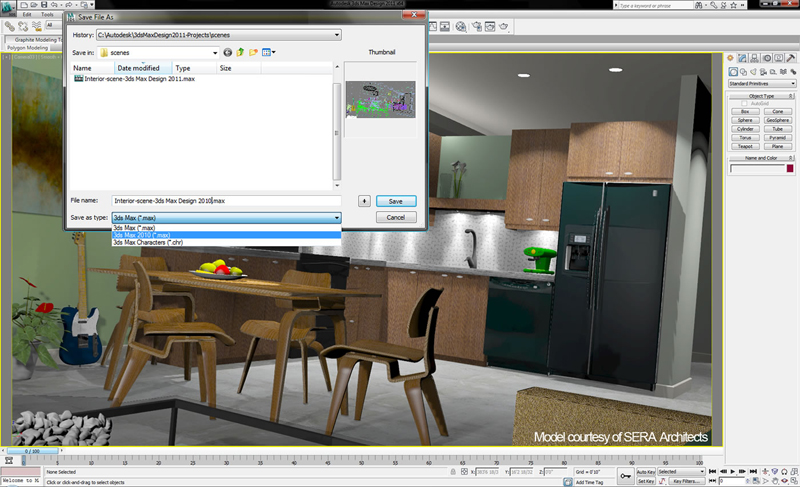
Task: Open the History path dropdown
Action: pyautogui.click(x=337, y=35)
